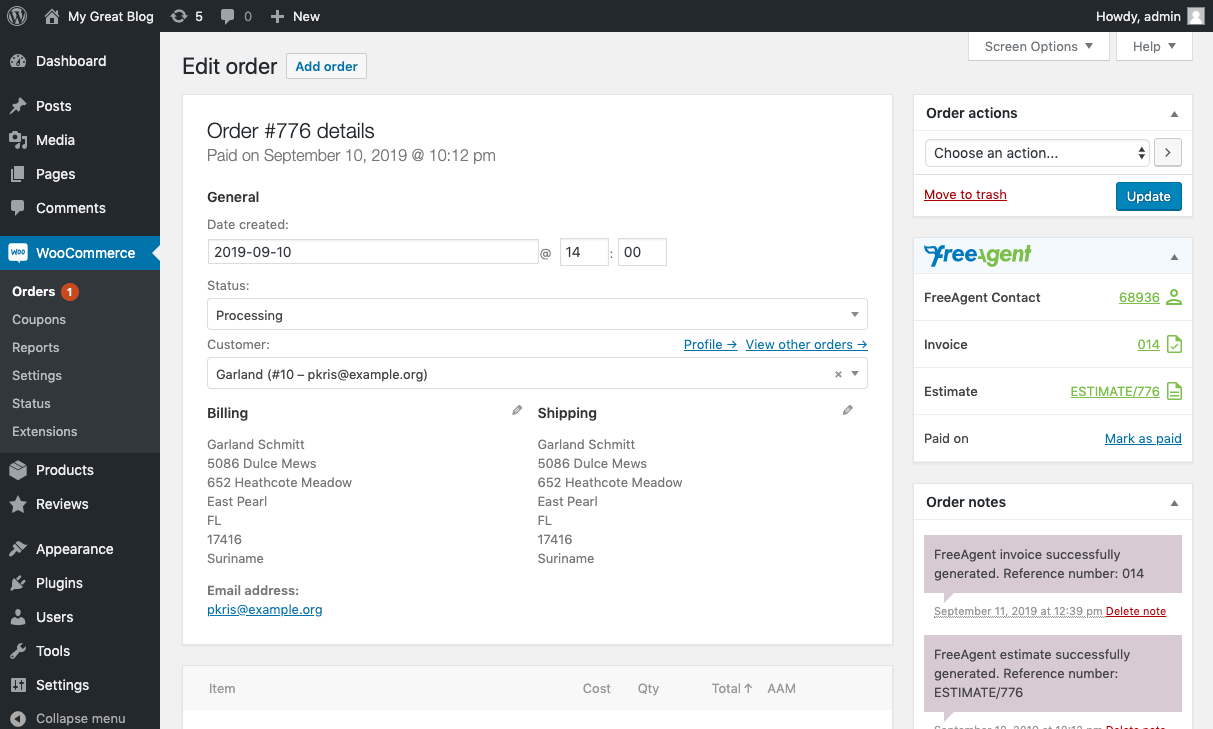Image resolution: width=1213 pixels, height=729 pixels.
Task: Open the Products menu in sidebar
Action: [x=64, y=470]
